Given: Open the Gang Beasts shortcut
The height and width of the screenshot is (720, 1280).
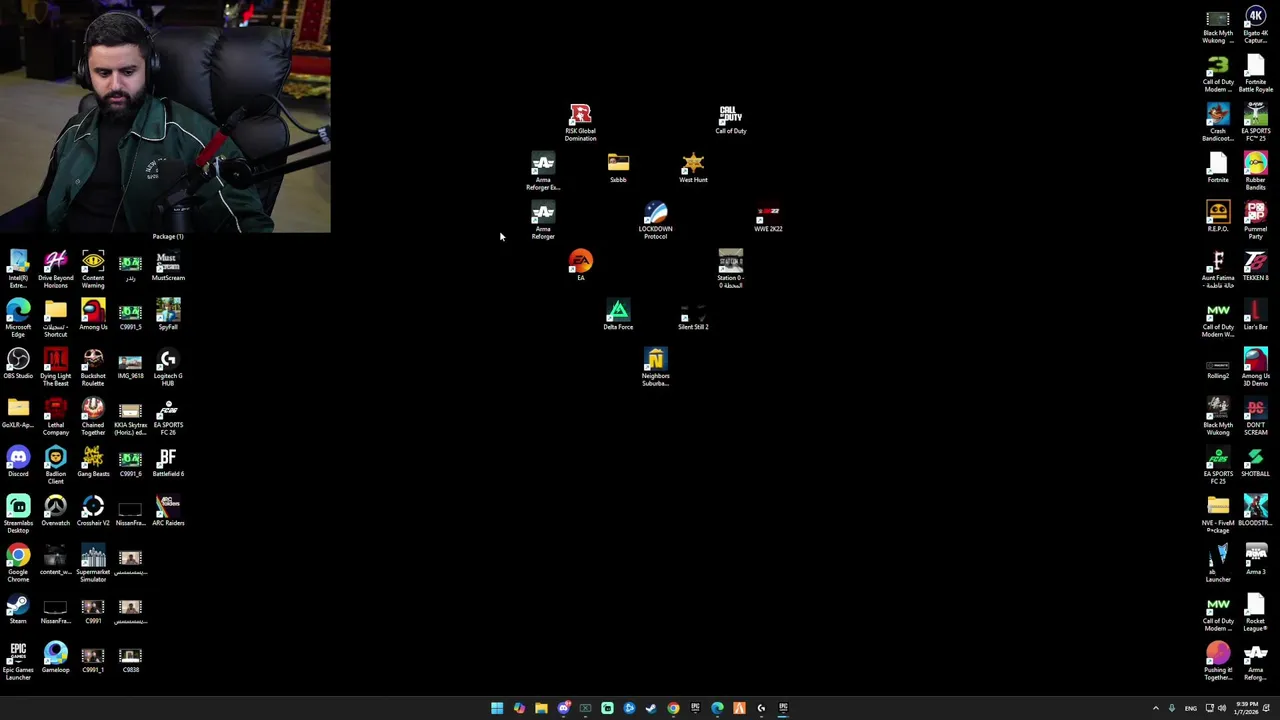Looking at the screenshot, I should click(93, 462).
